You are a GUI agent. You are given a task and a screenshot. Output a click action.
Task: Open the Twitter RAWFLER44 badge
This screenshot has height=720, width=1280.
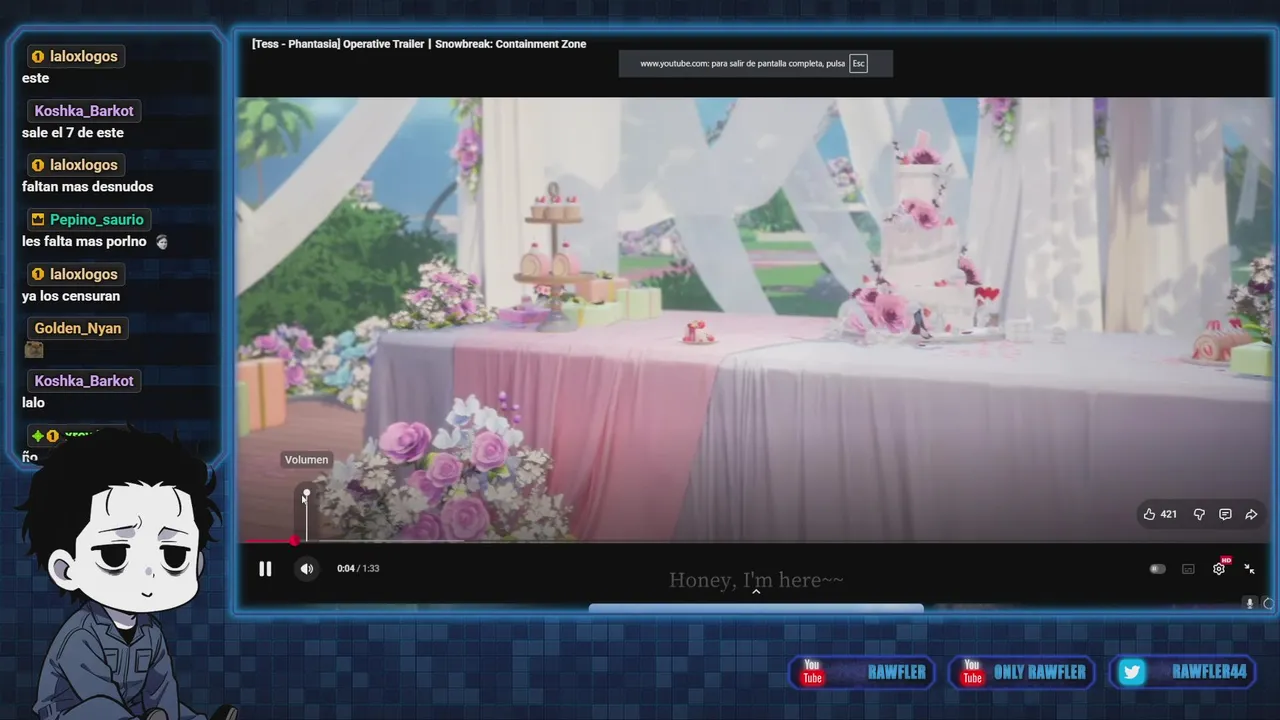pyautogui.click(x=1182, y=672)
